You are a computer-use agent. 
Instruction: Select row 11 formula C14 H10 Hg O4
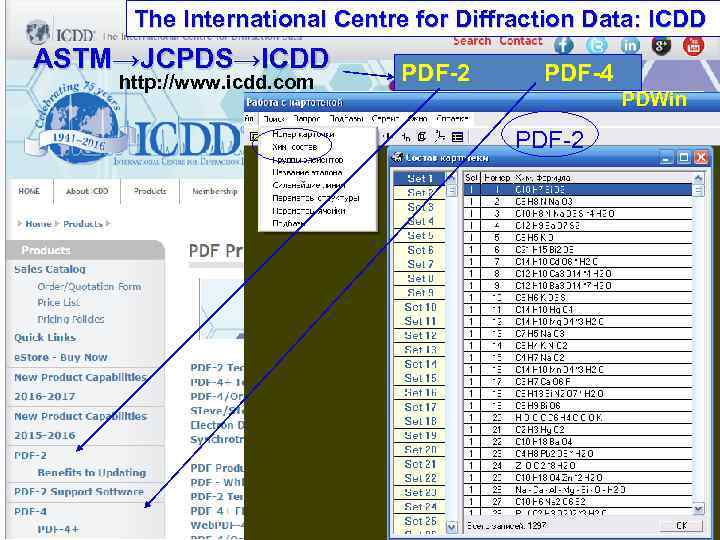click(578, 309)
